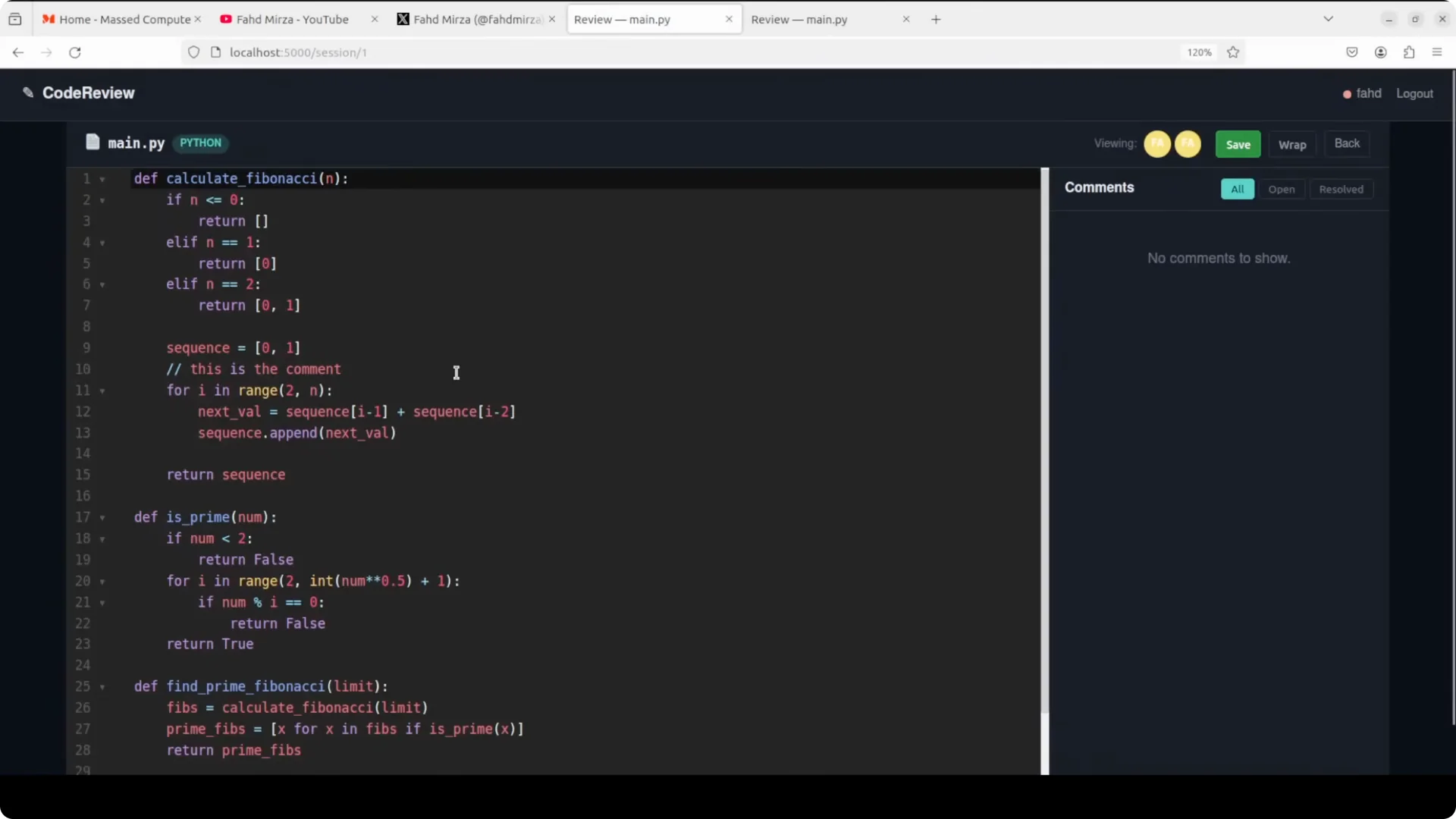The height and width of the screenshot is (819, 1456).
Task: Switch to Fahd Mirza - YouTube tab
Action: point(292,19)
